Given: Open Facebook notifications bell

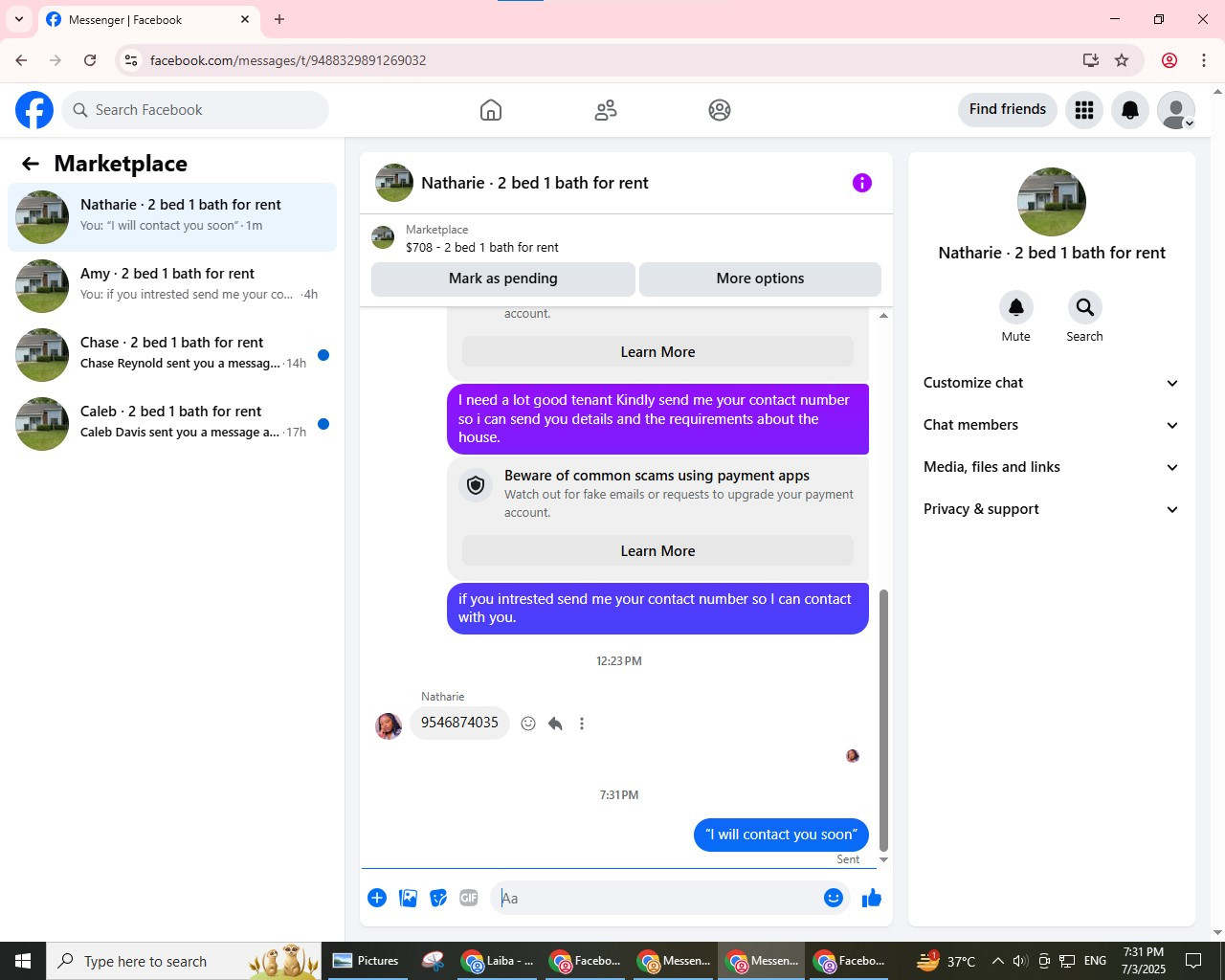Looking at the screenshot, I should tap(1130, 110).
